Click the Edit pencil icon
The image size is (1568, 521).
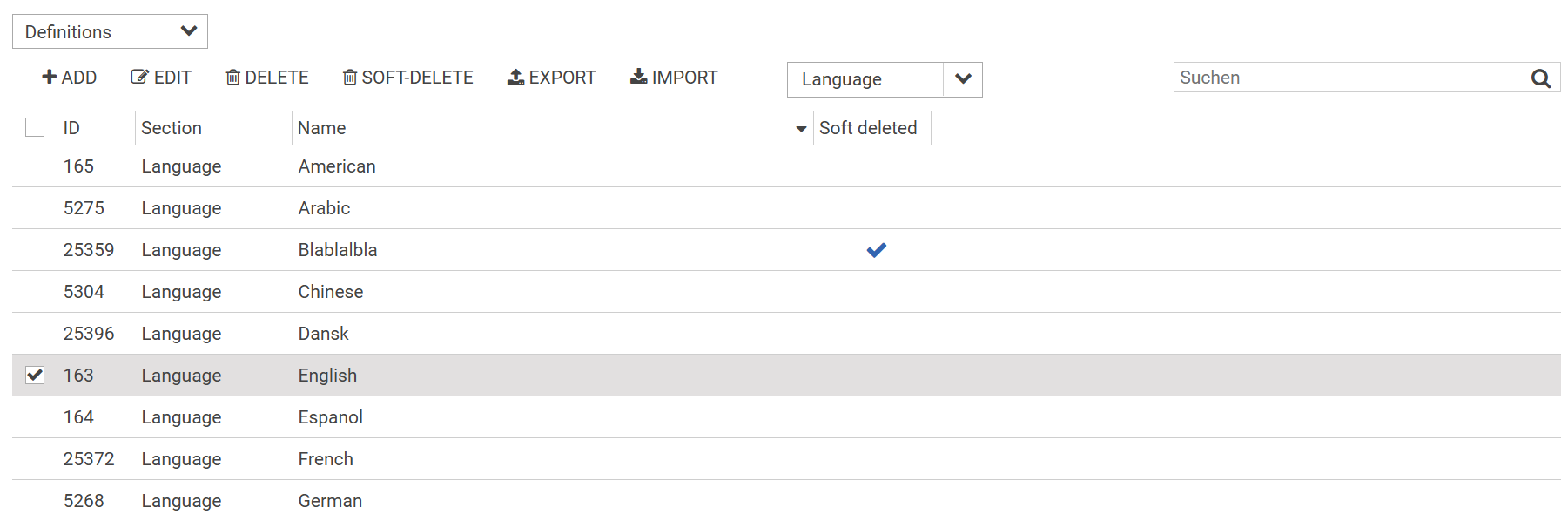(139, 78)
